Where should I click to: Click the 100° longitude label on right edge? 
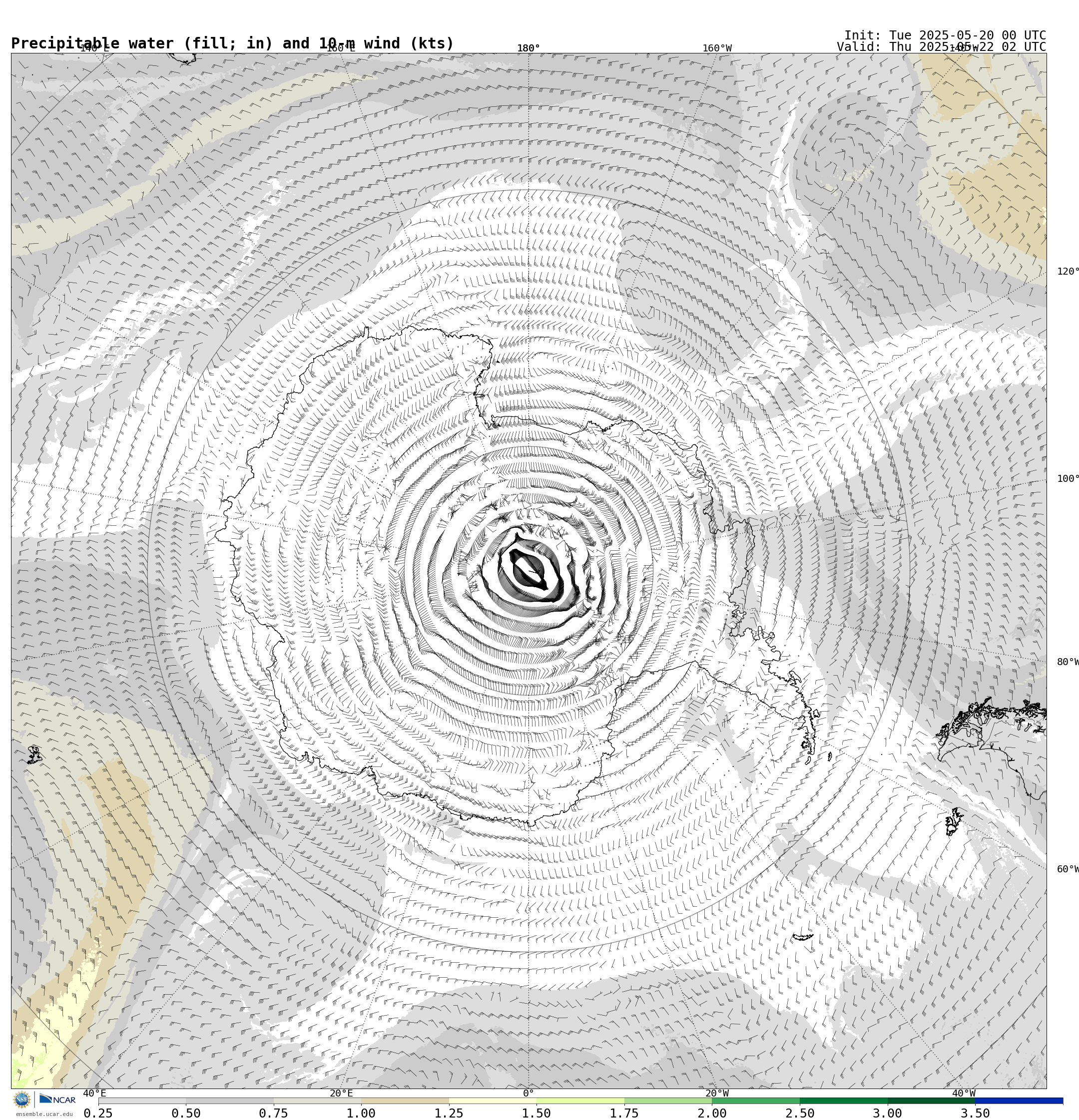point(1068,478)
